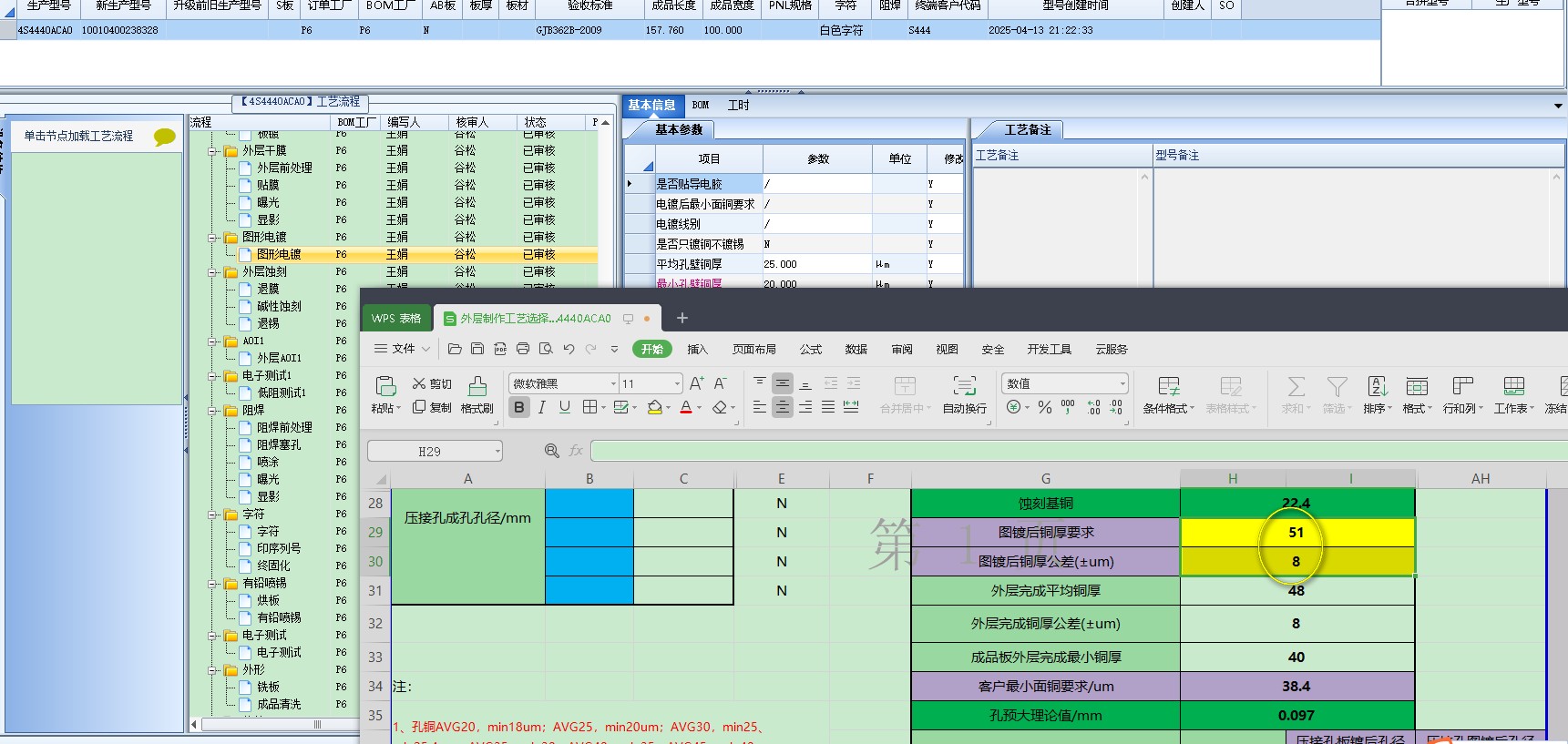Toggle horizontal center alignment
The height and width of the screenshot is (744, 1568).
click(783, 407)
